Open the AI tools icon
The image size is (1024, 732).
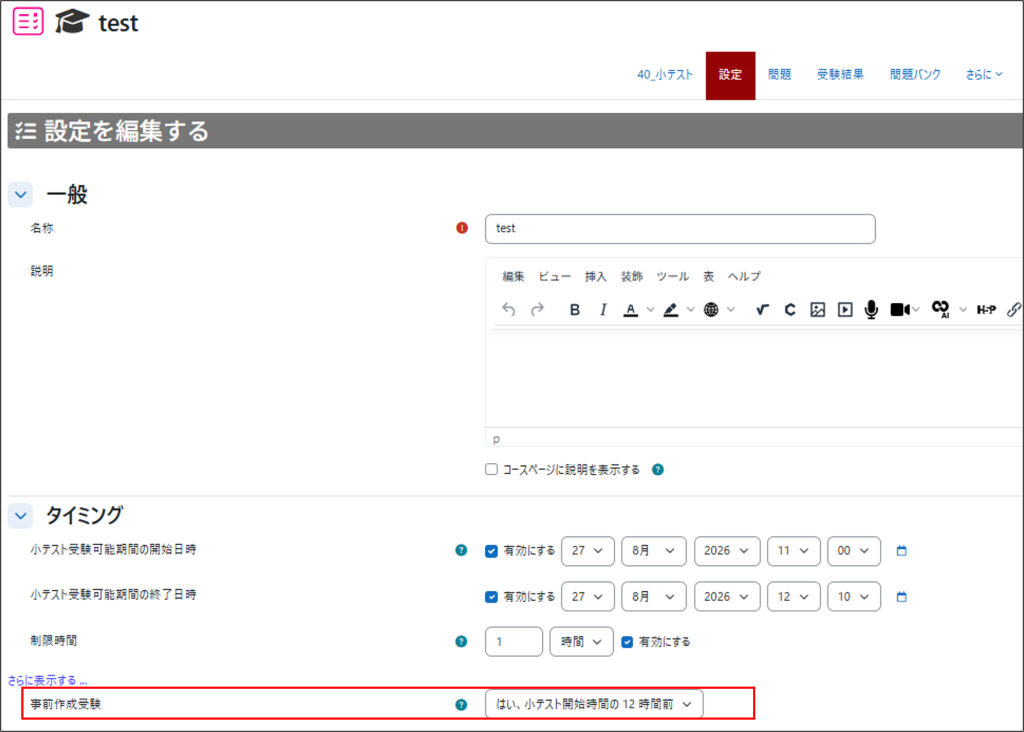coord(940,310)
